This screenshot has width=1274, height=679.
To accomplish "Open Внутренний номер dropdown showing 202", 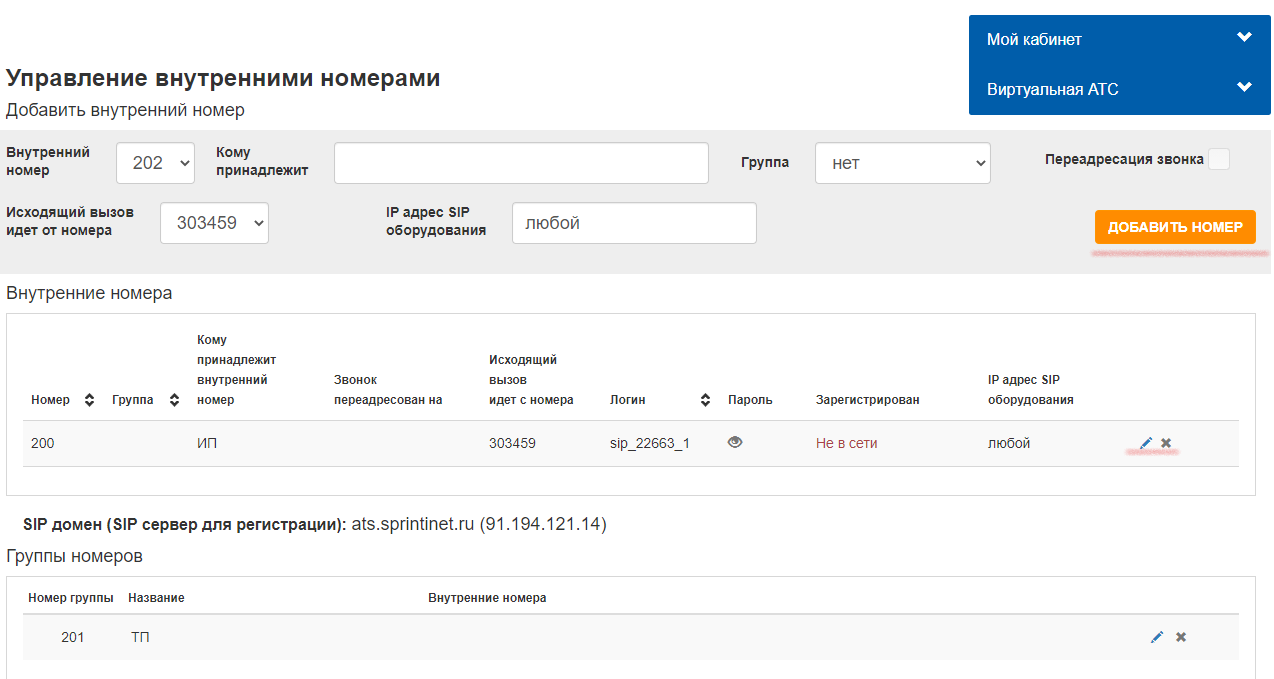I will pyautogui.click(x=155, y=163).
